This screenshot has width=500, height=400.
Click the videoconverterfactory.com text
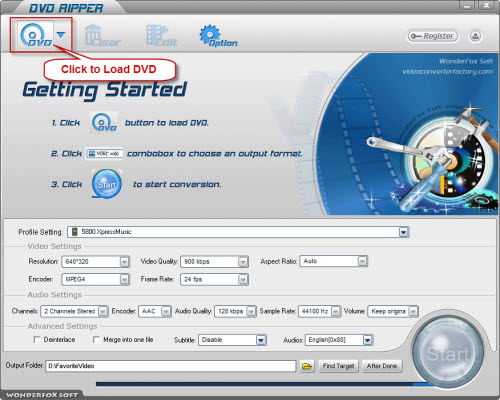click(447, 72)
